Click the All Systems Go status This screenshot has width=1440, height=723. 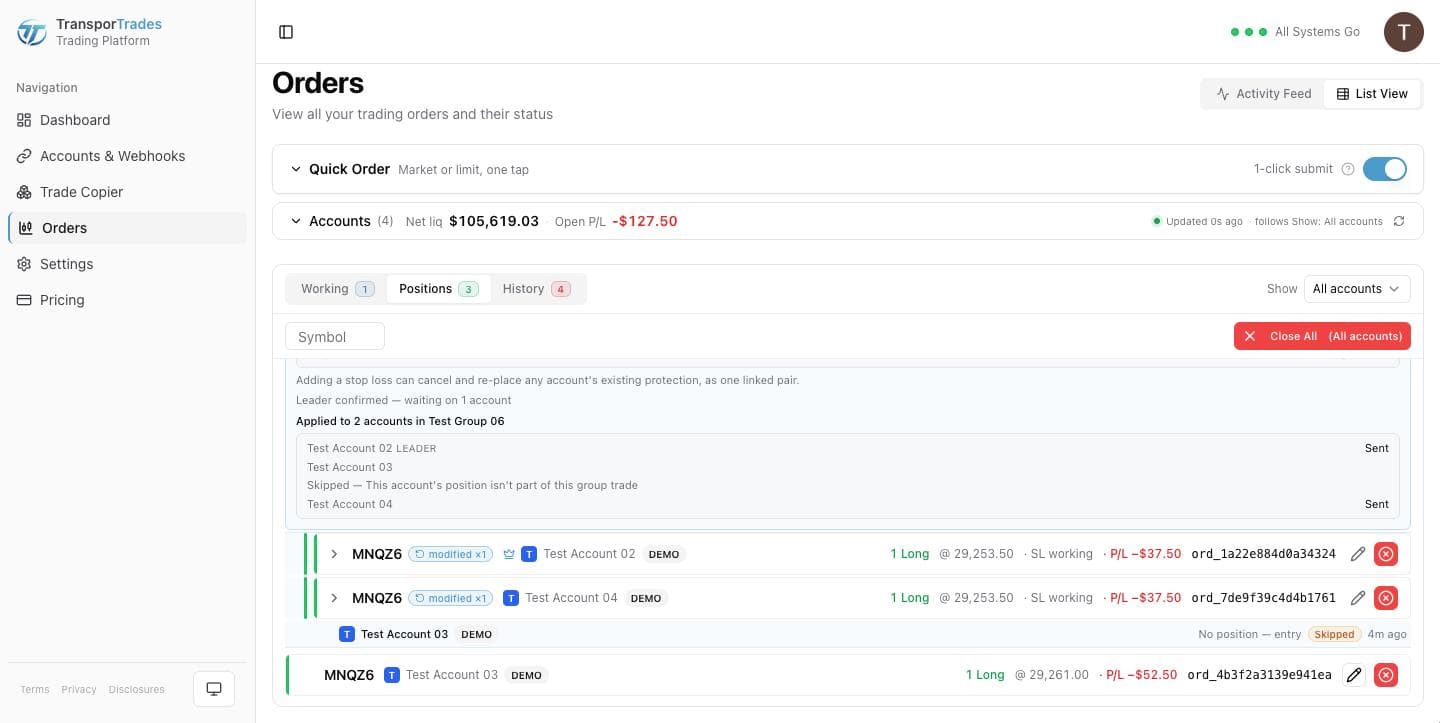pyautogui.click(x=1295, y=32)
